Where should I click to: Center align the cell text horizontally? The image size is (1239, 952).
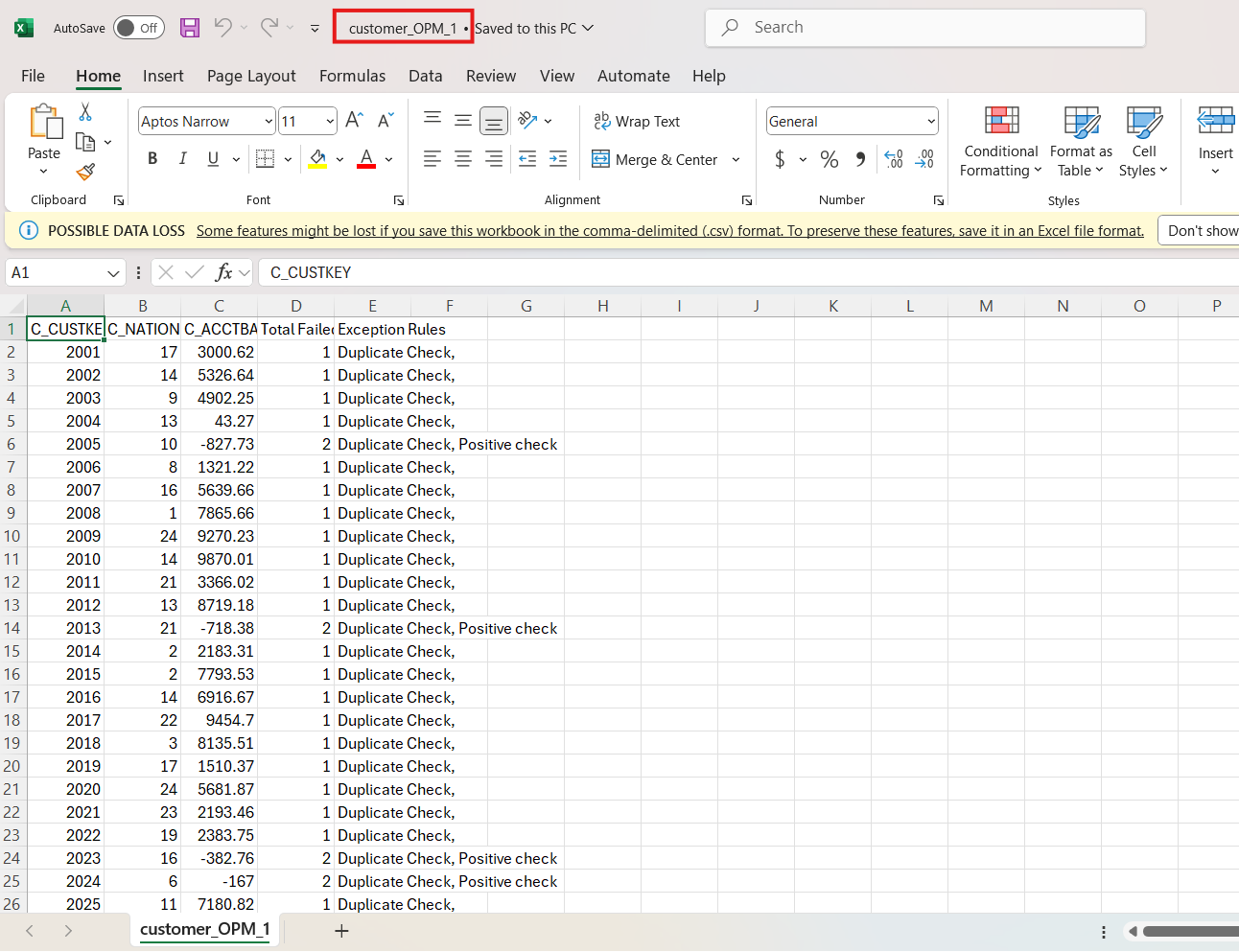[463, 159]
